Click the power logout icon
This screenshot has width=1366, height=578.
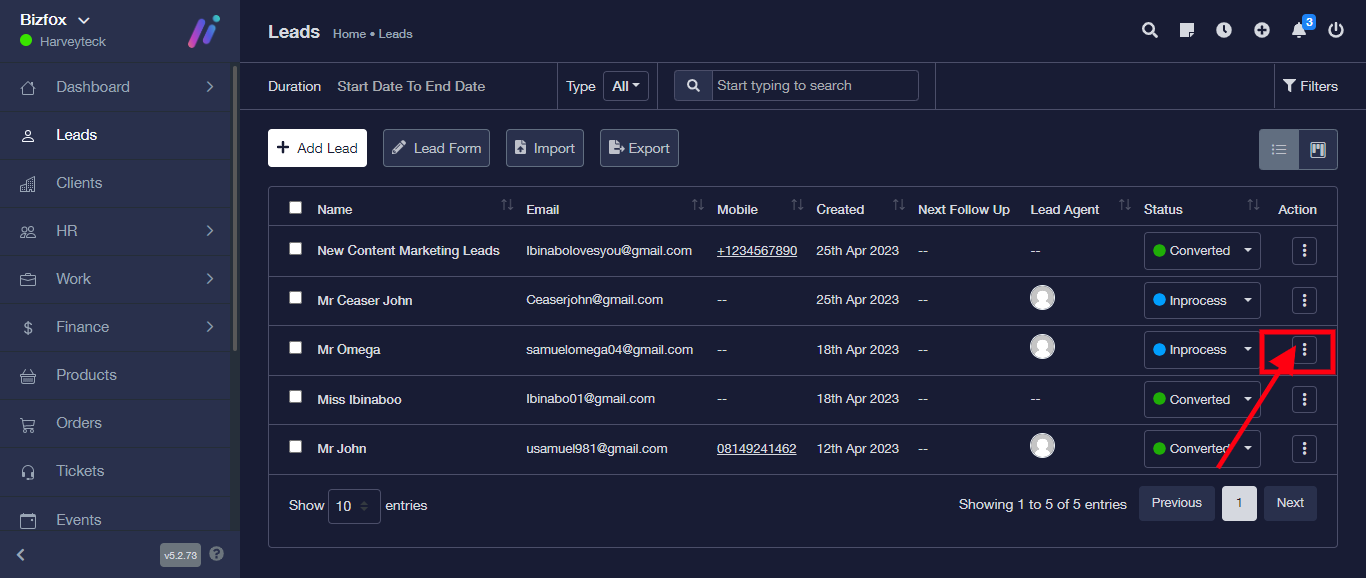coord(1336,30)
